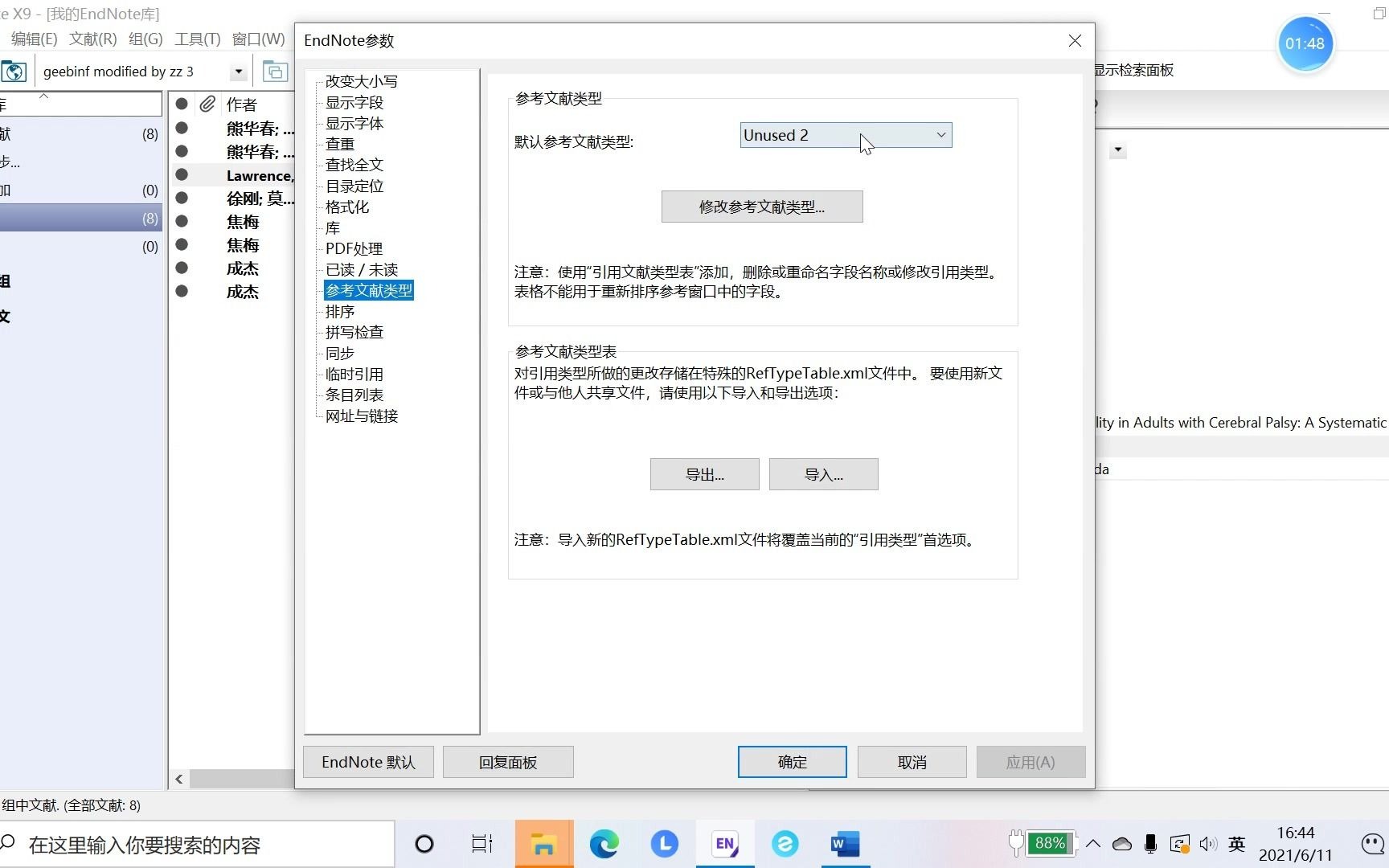
Task: Select the highlighted group with (8) references
Action: [81, 218]
